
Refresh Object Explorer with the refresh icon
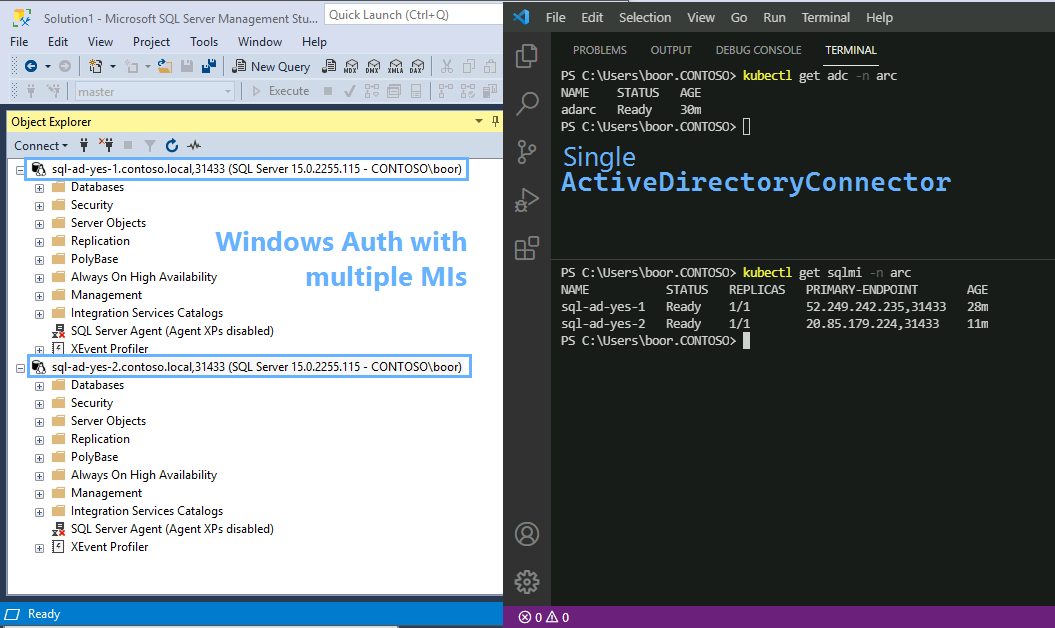tap(172, 145)
